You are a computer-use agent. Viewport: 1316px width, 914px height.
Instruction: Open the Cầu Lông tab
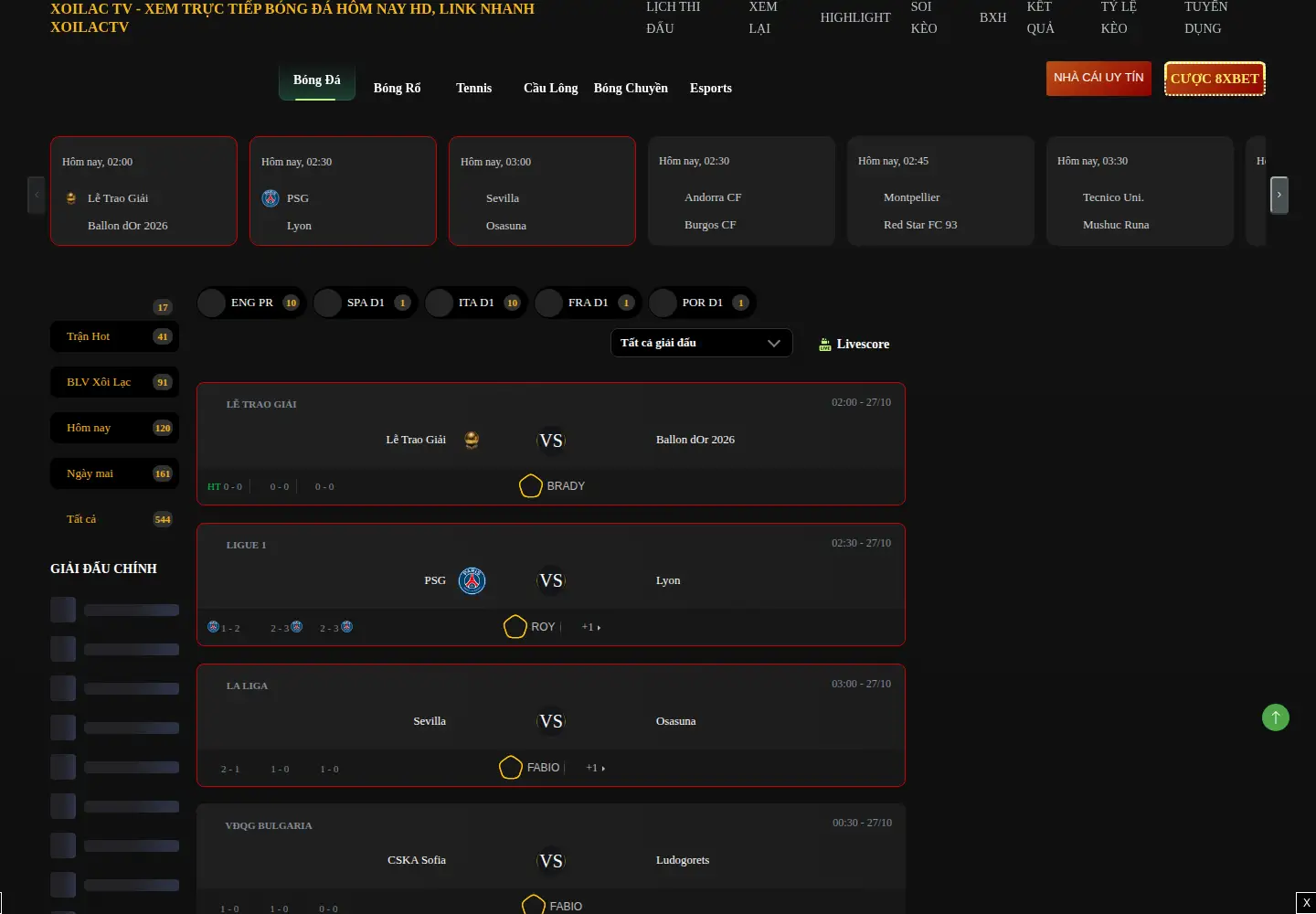click(551, 88)
